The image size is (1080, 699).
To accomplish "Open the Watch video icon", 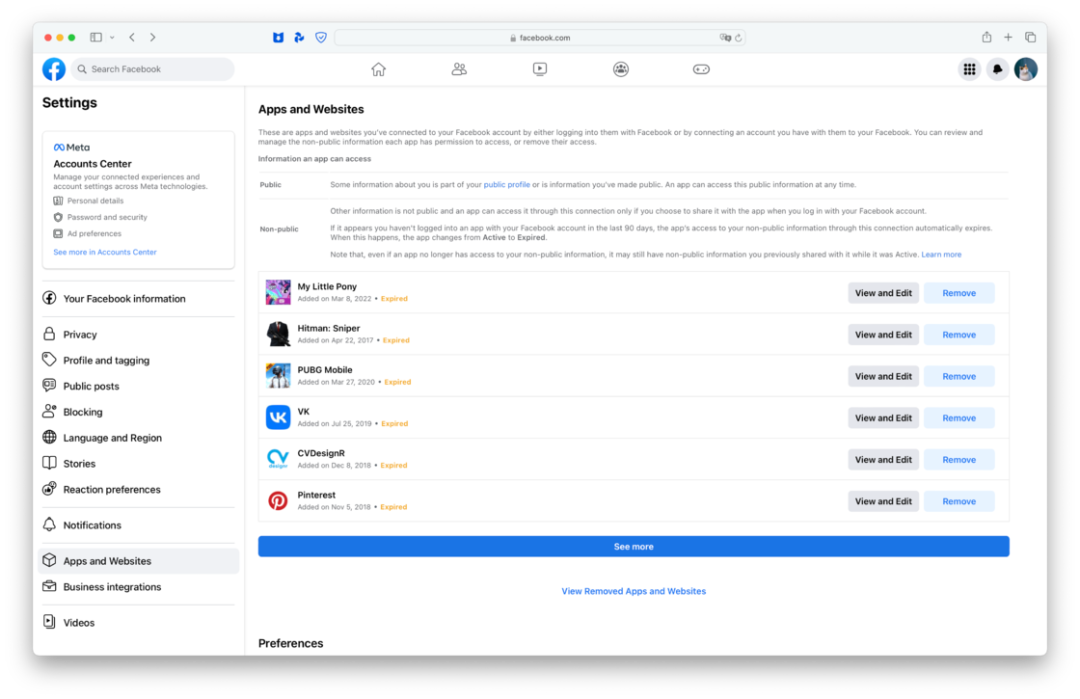I will pyautogui.click(x=540, y=69).
